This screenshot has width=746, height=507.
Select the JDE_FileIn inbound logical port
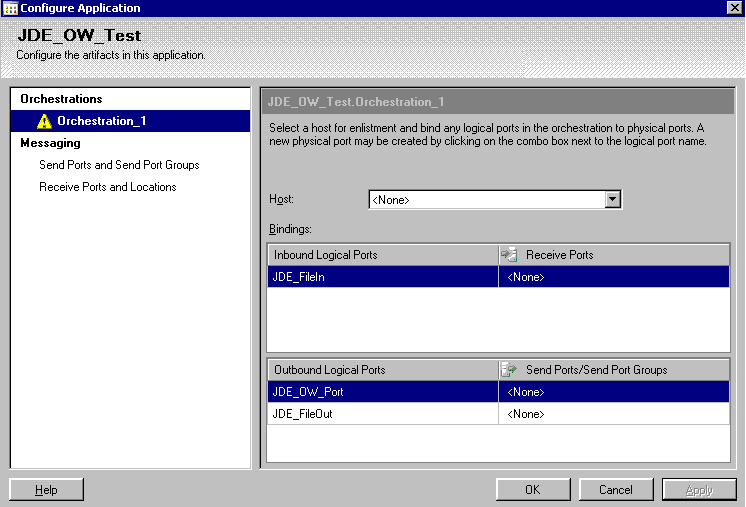coord(383,277)
